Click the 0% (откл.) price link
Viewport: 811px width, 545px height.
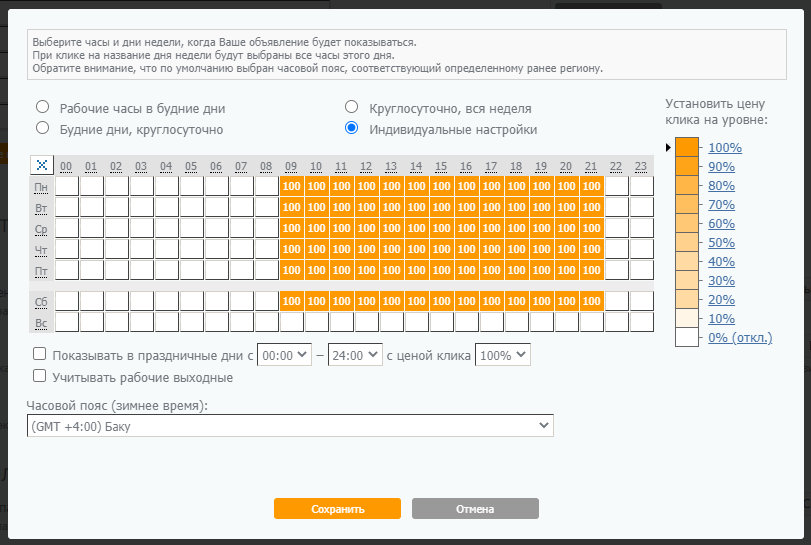(740, 338)
